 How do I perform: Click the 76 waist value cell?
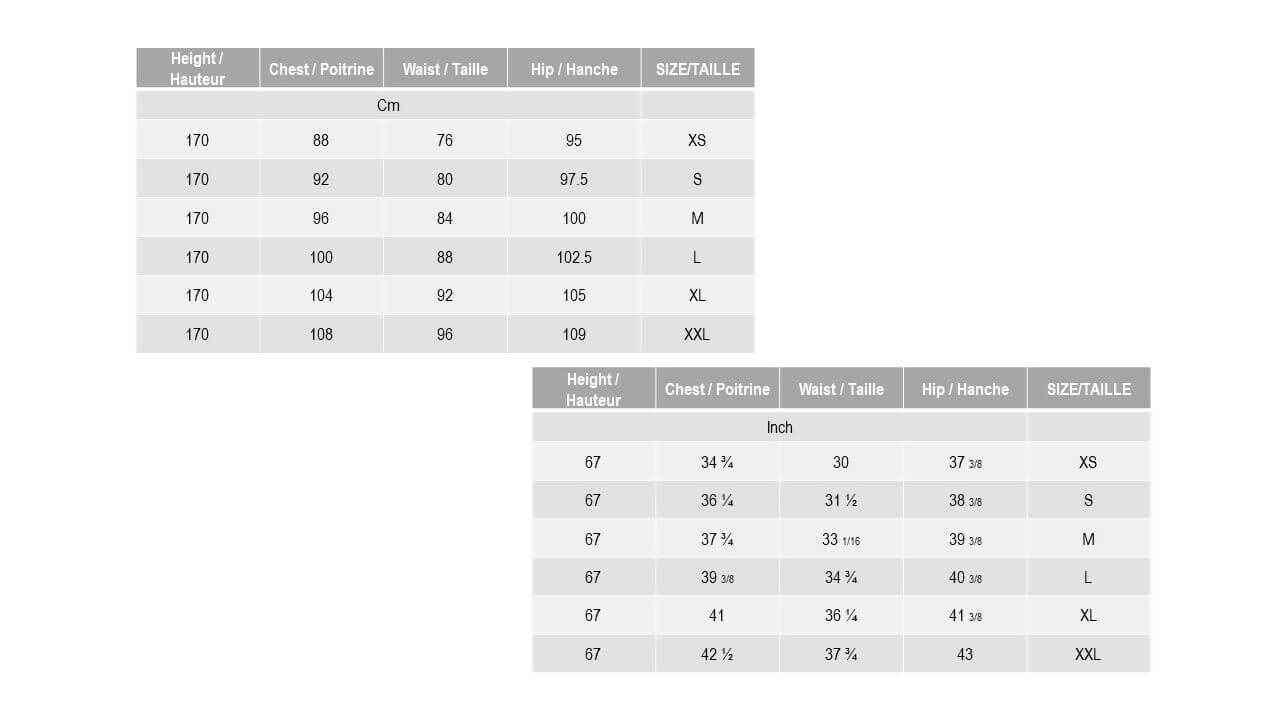click(445, 140)
